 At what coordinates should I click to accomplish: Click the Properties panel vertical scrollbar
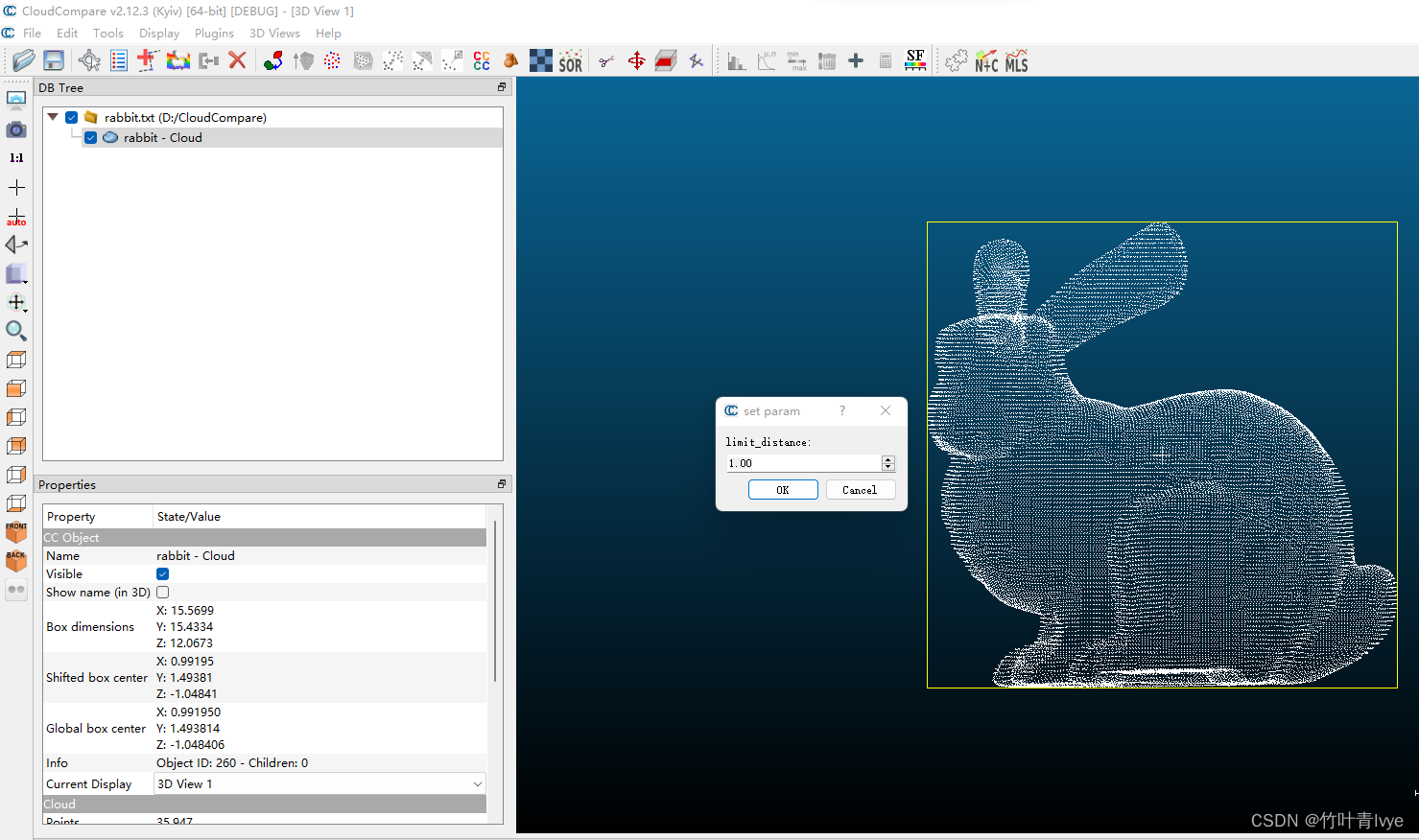(x=495, y=601)
